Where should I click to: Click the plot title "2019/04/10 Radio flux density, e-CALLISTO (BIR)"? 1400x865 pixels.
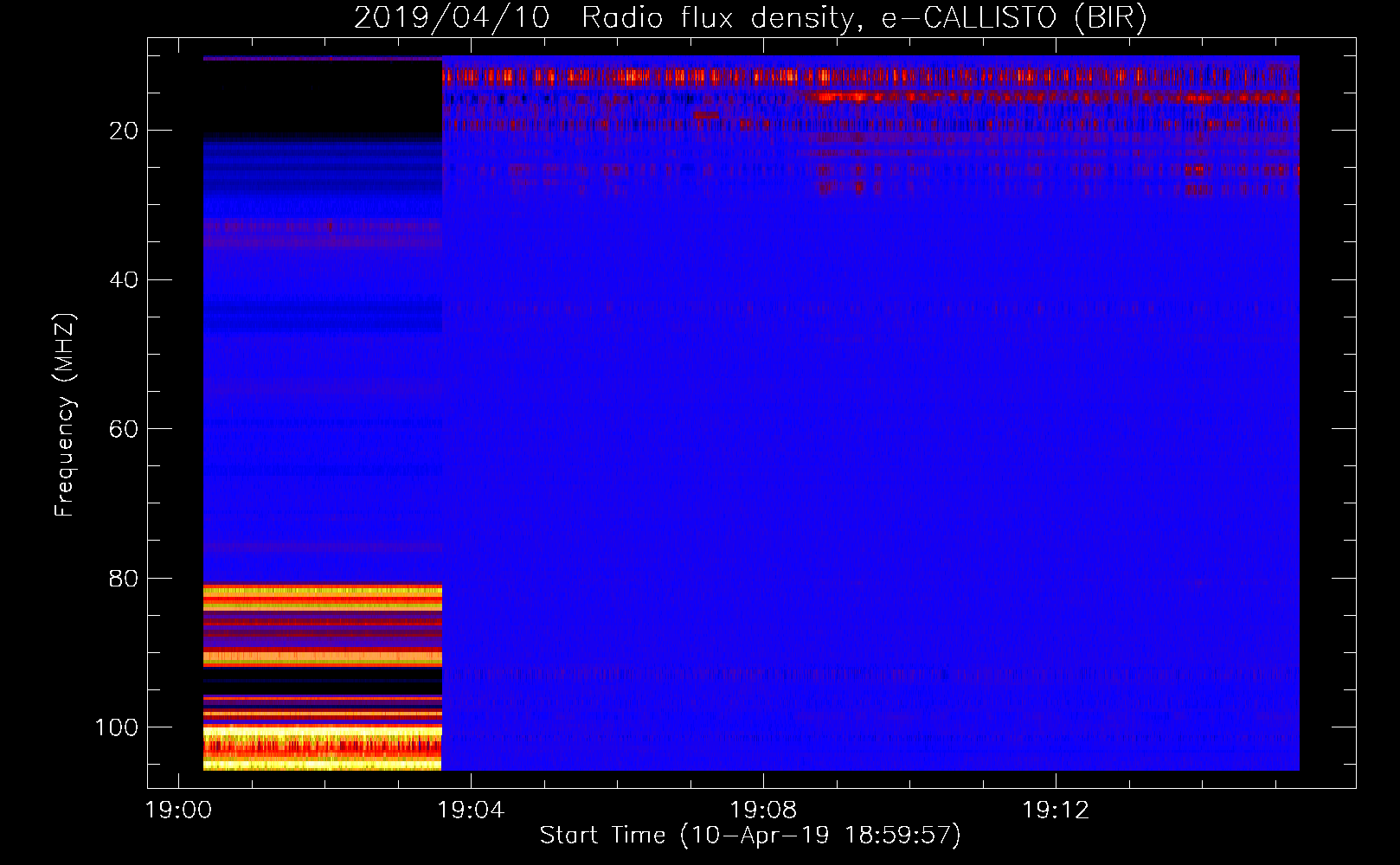[x=750, y=17]
